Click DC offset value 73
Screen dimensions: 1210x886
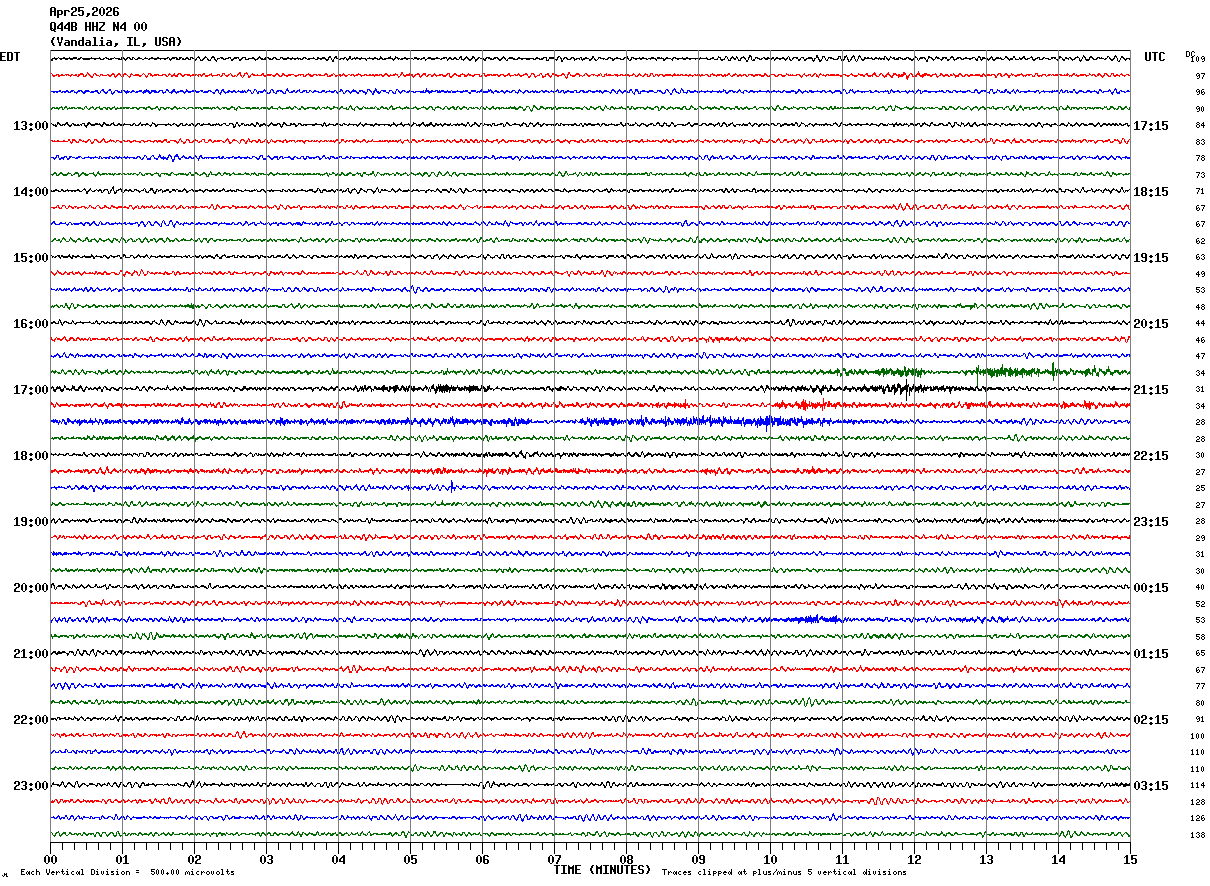click(1200, 175)
